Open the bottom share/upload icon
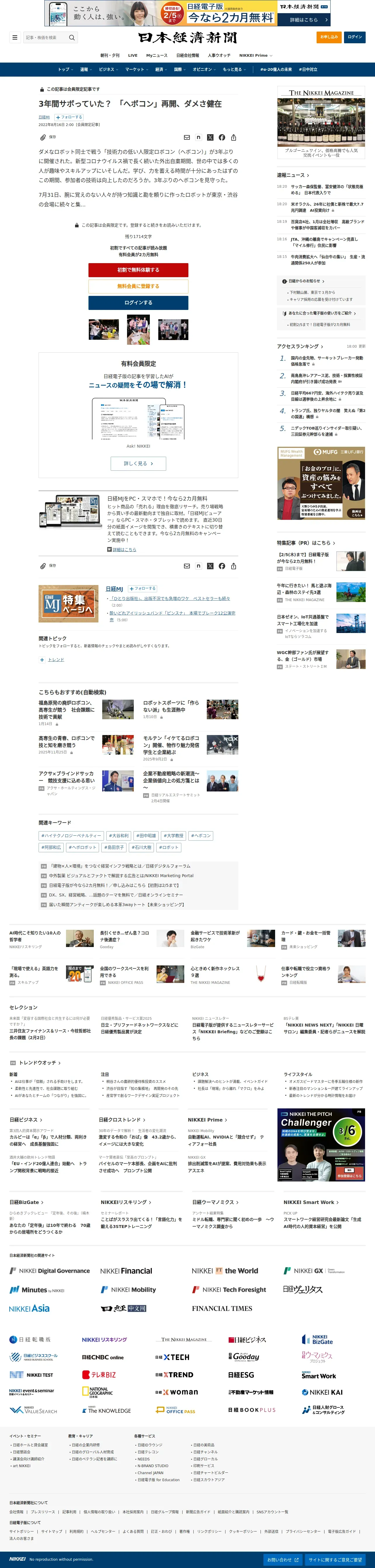Image resolution: width=375 pixels, height=1568 pixels. click(x=233, y=566)
